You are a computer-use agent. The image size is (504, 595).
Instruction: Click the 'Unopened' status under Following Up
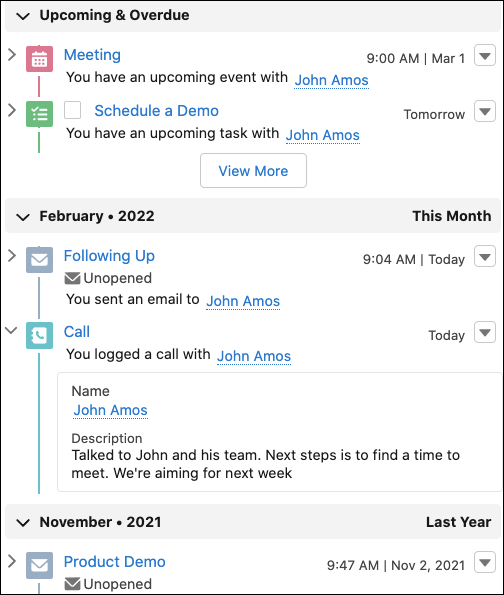[x=118, y=278]
